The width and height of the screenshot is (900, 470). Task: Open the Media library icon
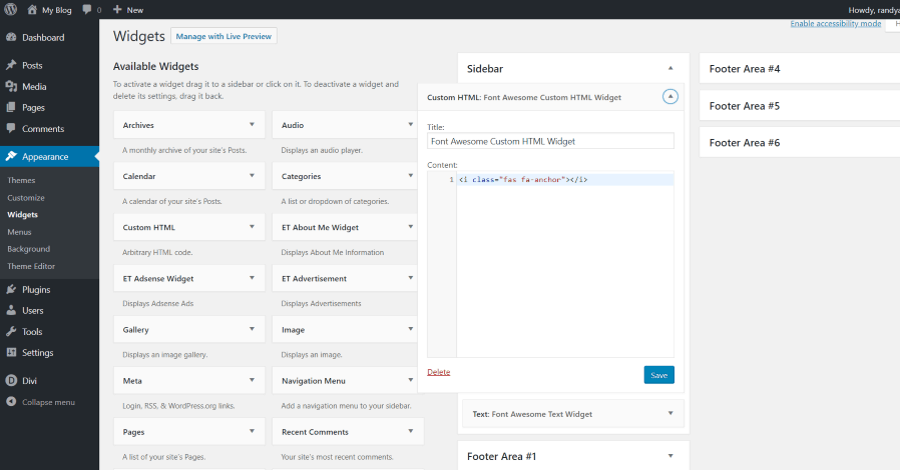point(11,86)
